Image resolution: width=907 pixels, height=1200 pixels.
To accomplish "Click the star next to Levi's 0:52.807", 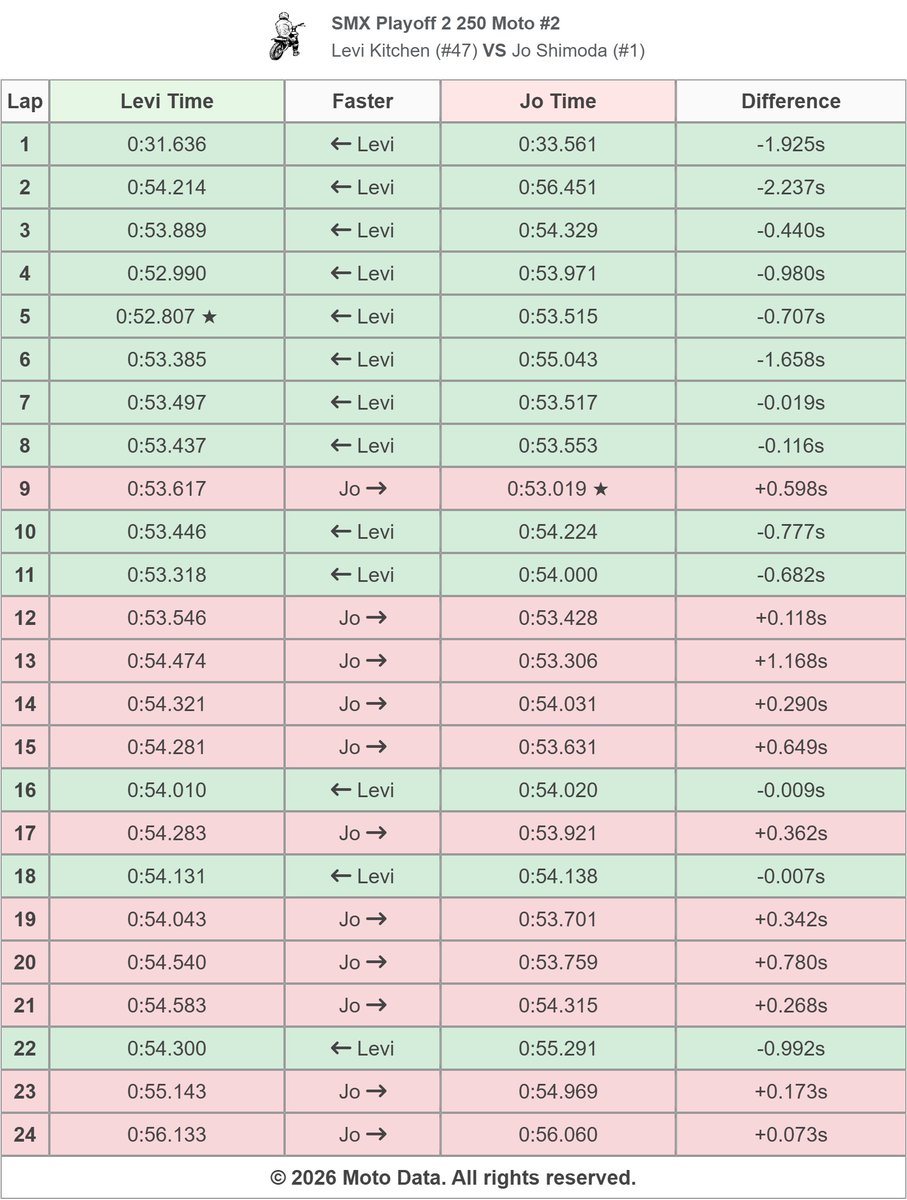I will [209, 317].
